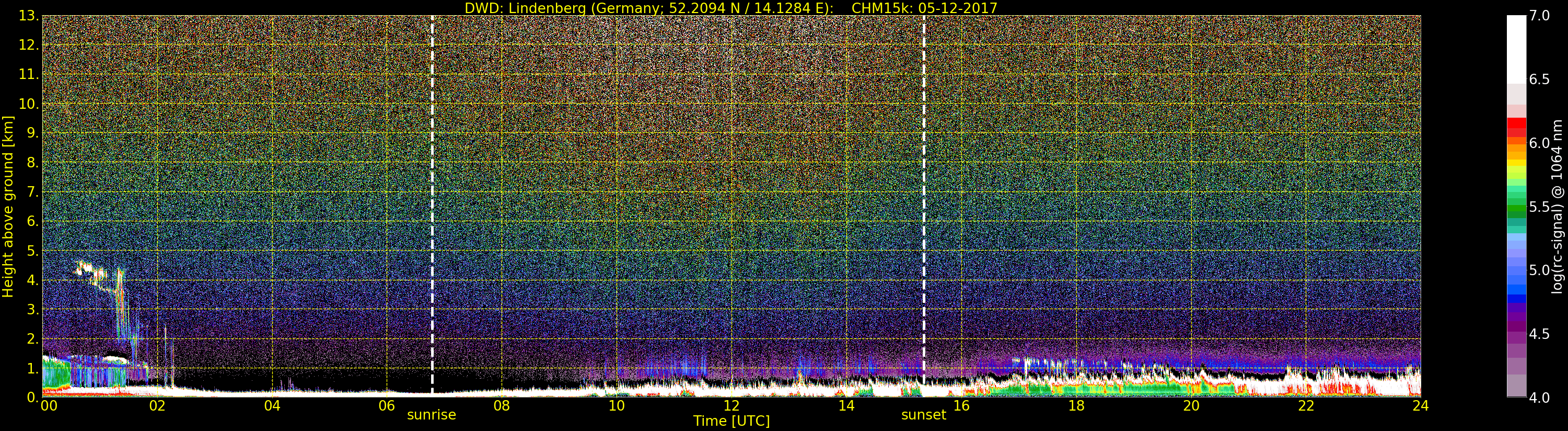
Task: Click the 'Time [UTC]' axis label
Action: point(731,421)
